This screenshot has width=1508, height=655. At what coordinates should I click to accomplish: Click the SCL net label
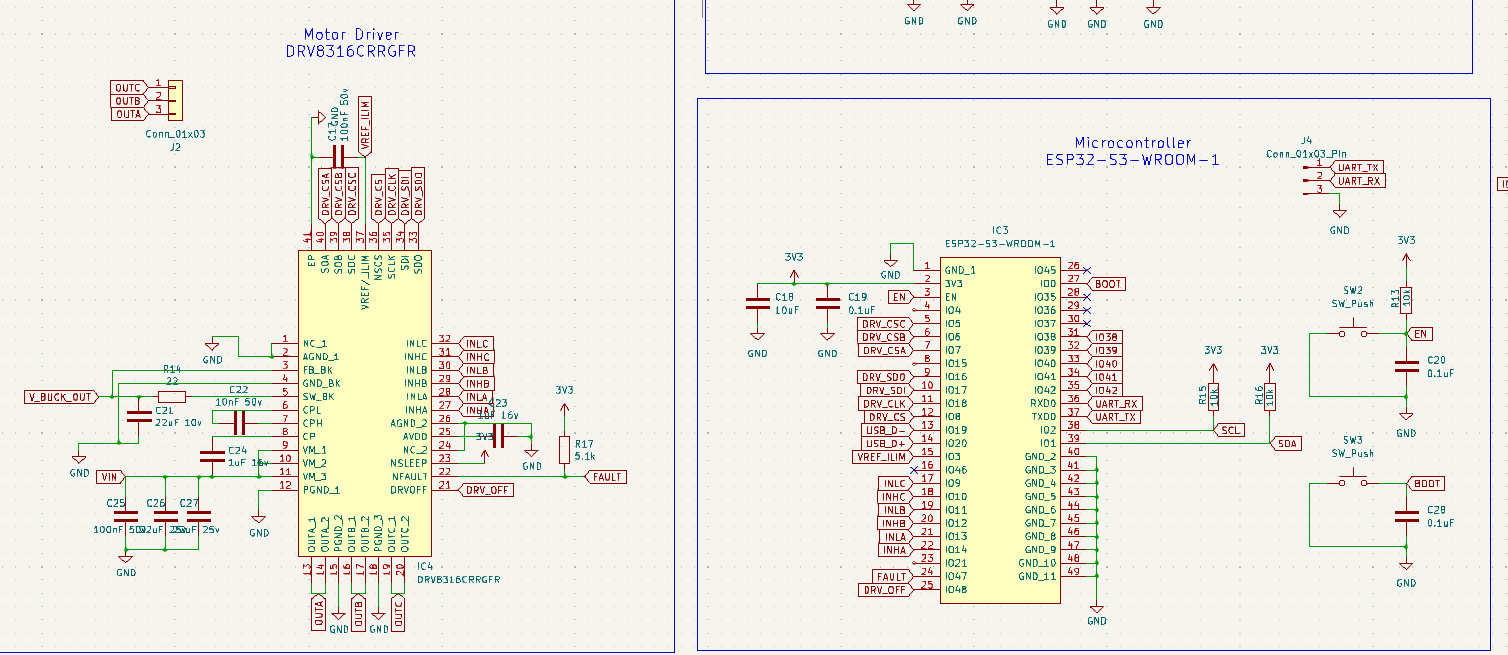[x=1230, y=430]
